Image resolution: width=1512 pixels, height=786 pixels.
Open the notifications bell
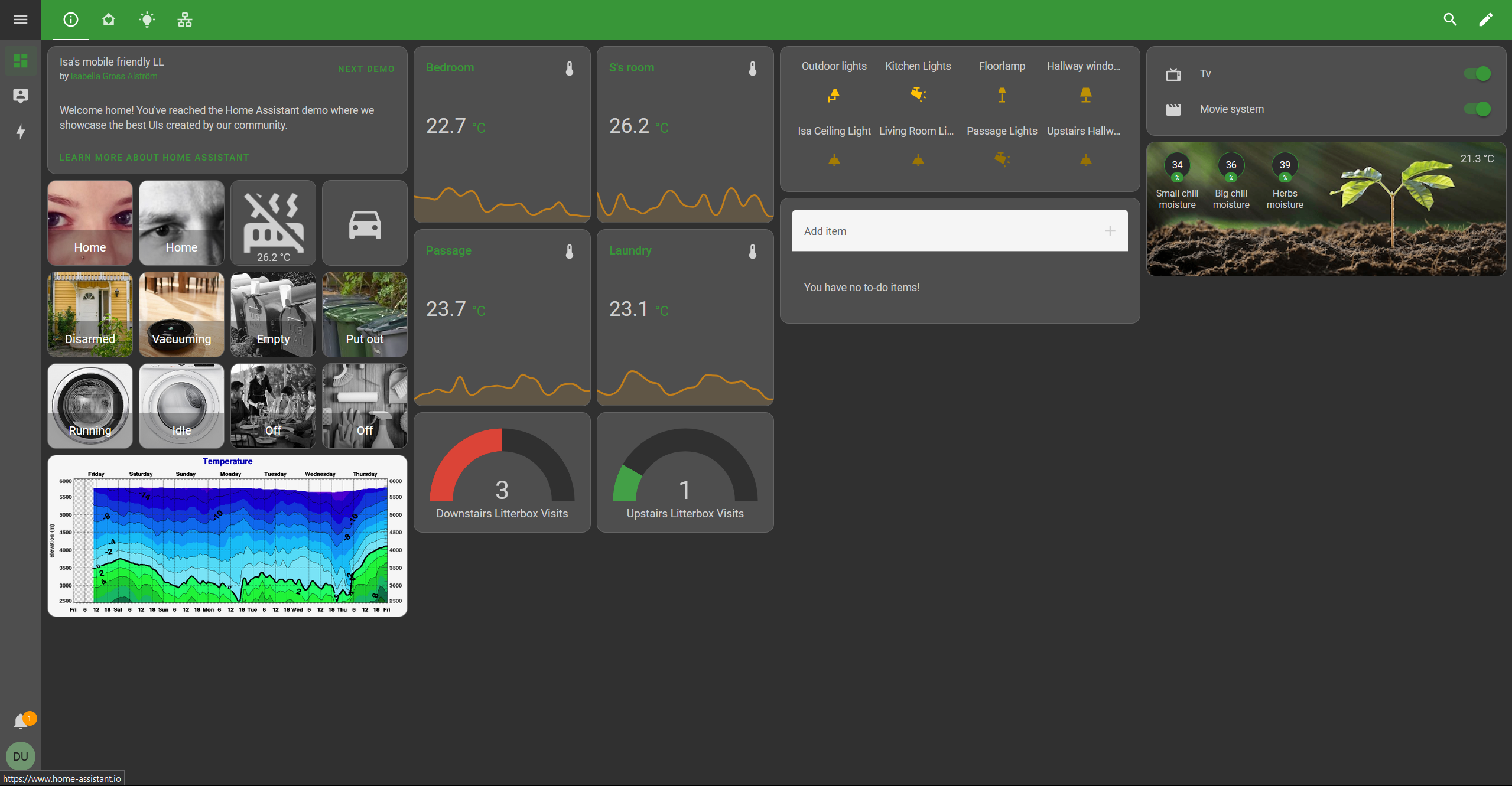point(21,720)
